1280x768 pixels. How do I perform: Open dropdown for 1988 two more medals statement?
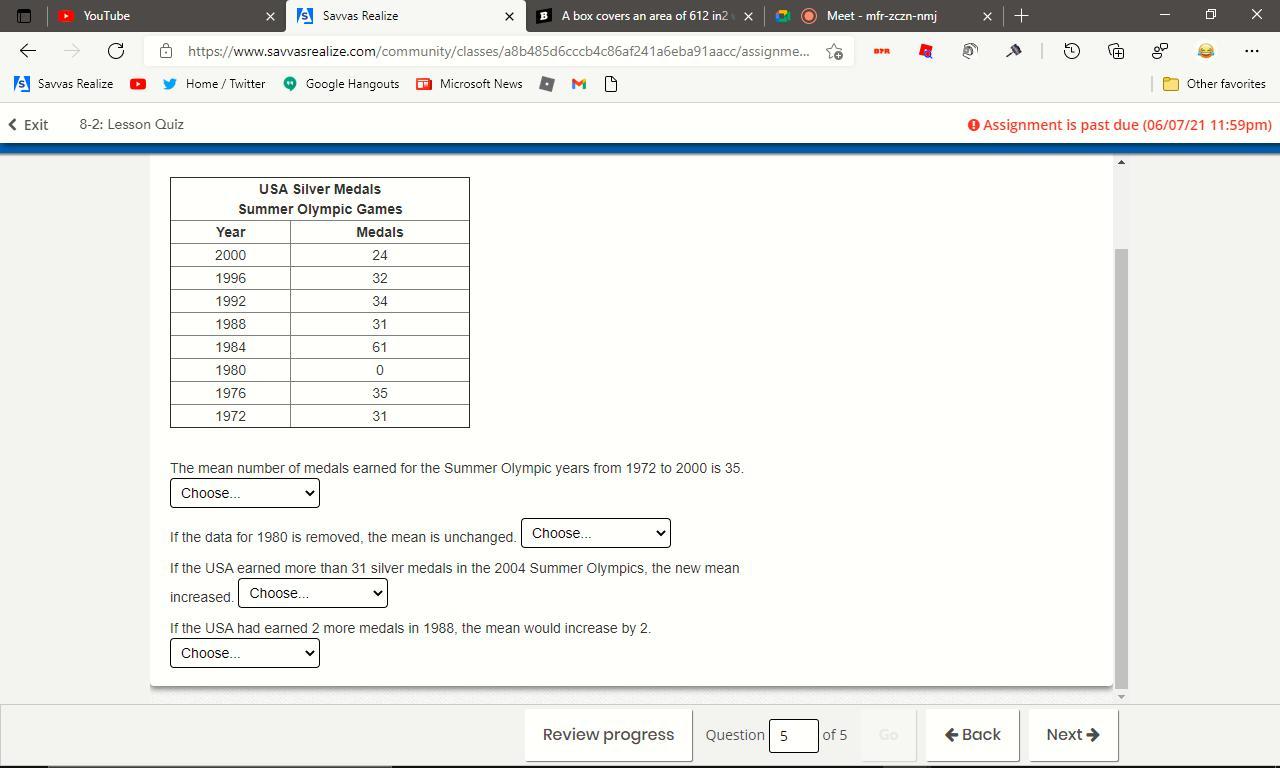(245, 653)
